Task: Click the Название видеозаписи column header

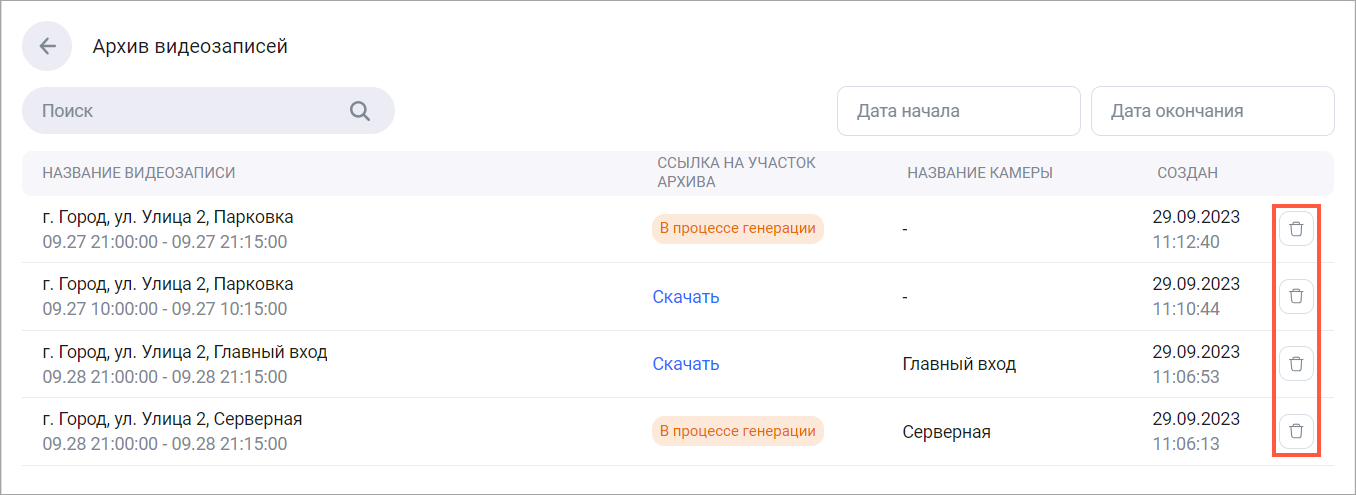Action: coord(139,173)
